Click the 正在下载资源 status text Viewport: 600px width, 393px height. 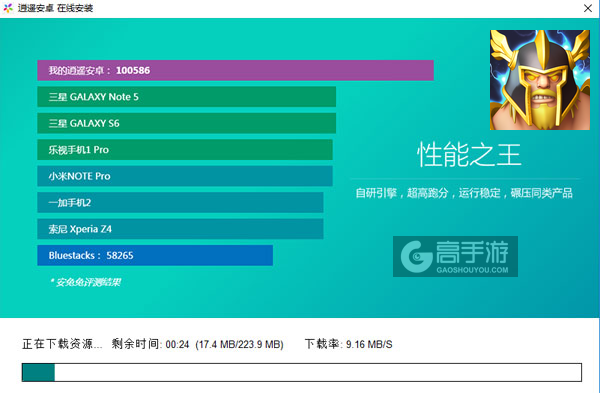[x=62, y=344]
